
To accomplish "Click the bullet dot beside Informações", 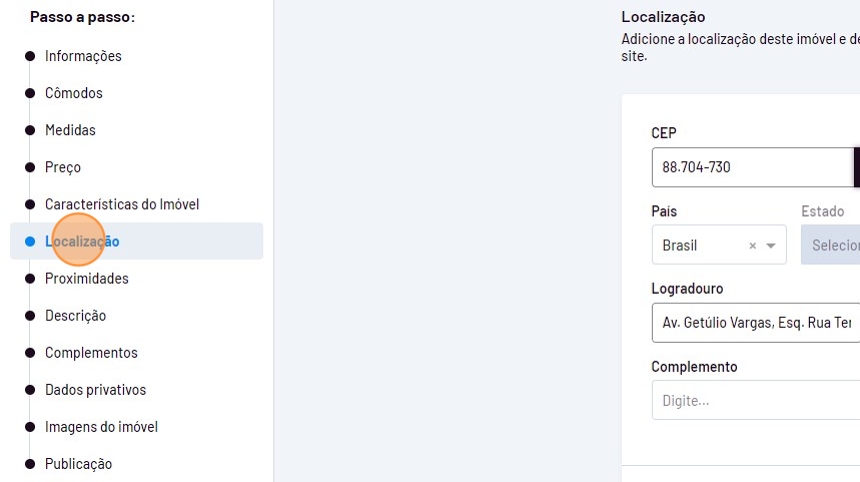I will pos(30,56).
